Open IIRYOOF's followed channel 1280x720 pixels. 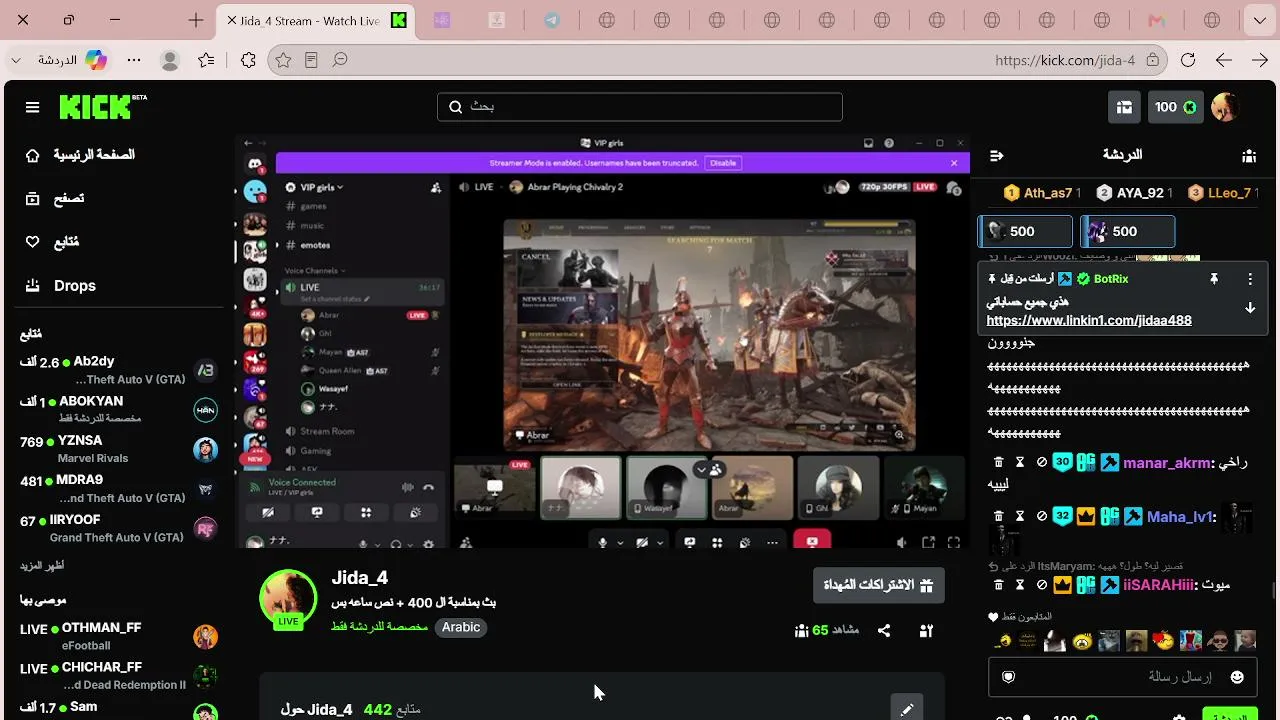119,528
